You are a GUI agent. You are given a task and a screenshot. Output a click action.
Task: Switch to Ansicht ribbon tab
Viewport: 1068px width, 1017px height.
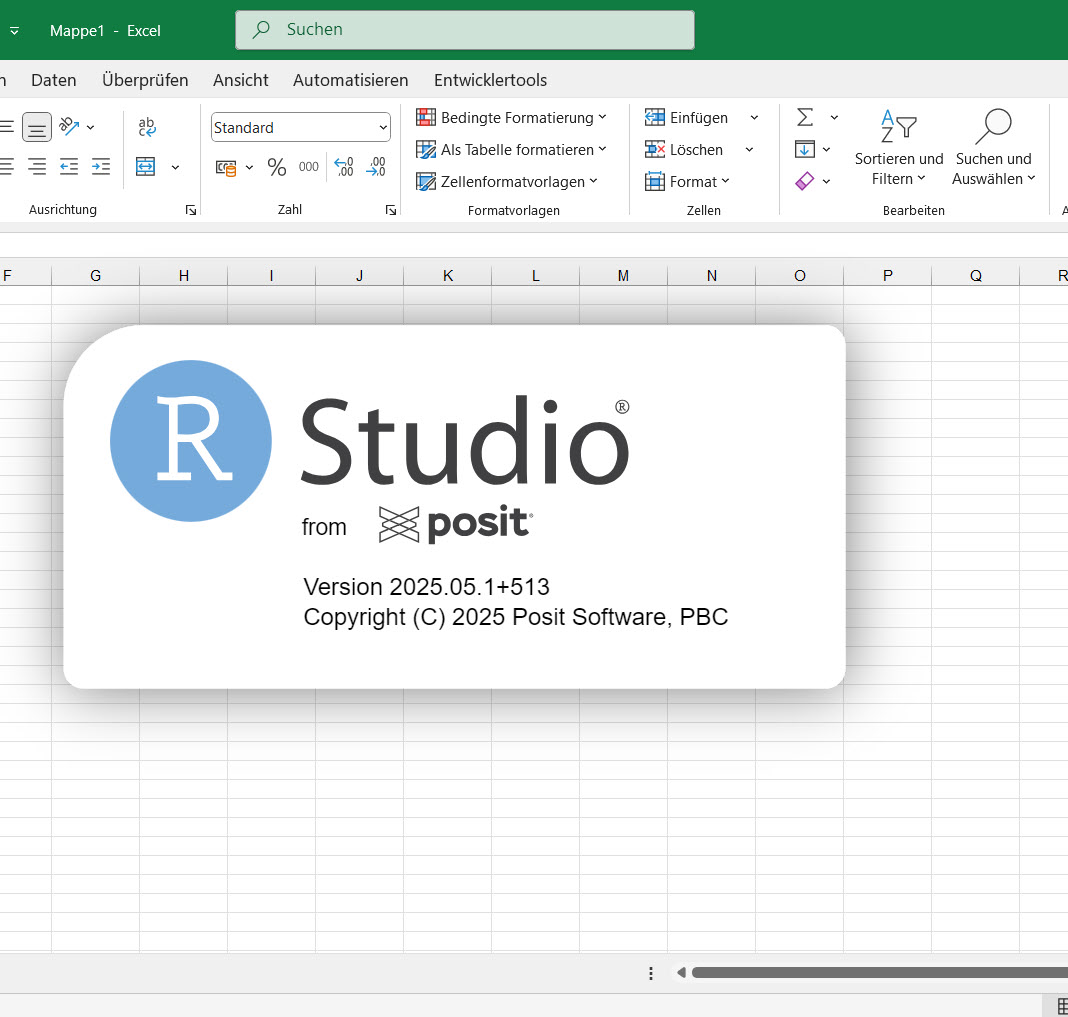coord(240,80)
